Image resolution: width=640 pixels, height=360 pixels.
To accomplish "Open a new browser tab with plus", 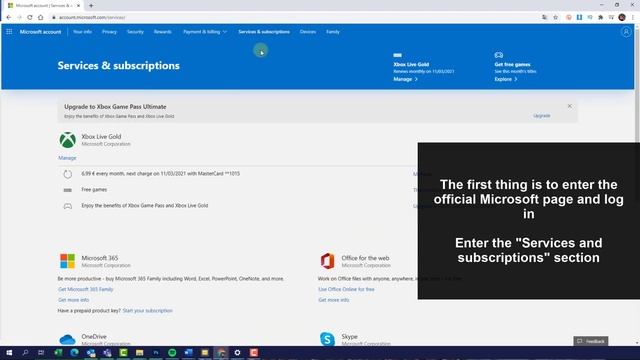I will [91, 6].
